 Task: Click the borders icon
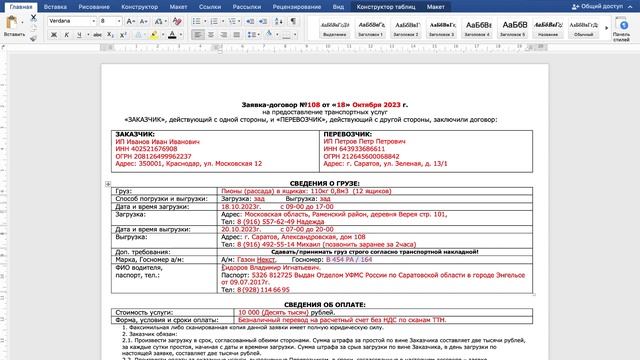click(x=287, y=35)
